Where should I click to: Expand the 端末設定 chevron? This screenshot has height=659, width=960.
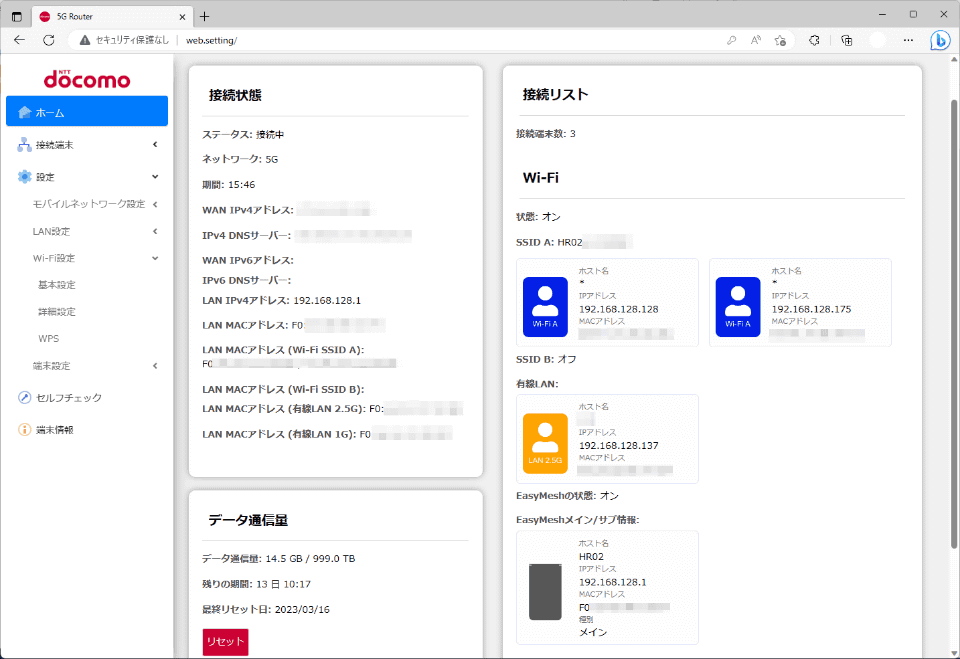(155, 366)
